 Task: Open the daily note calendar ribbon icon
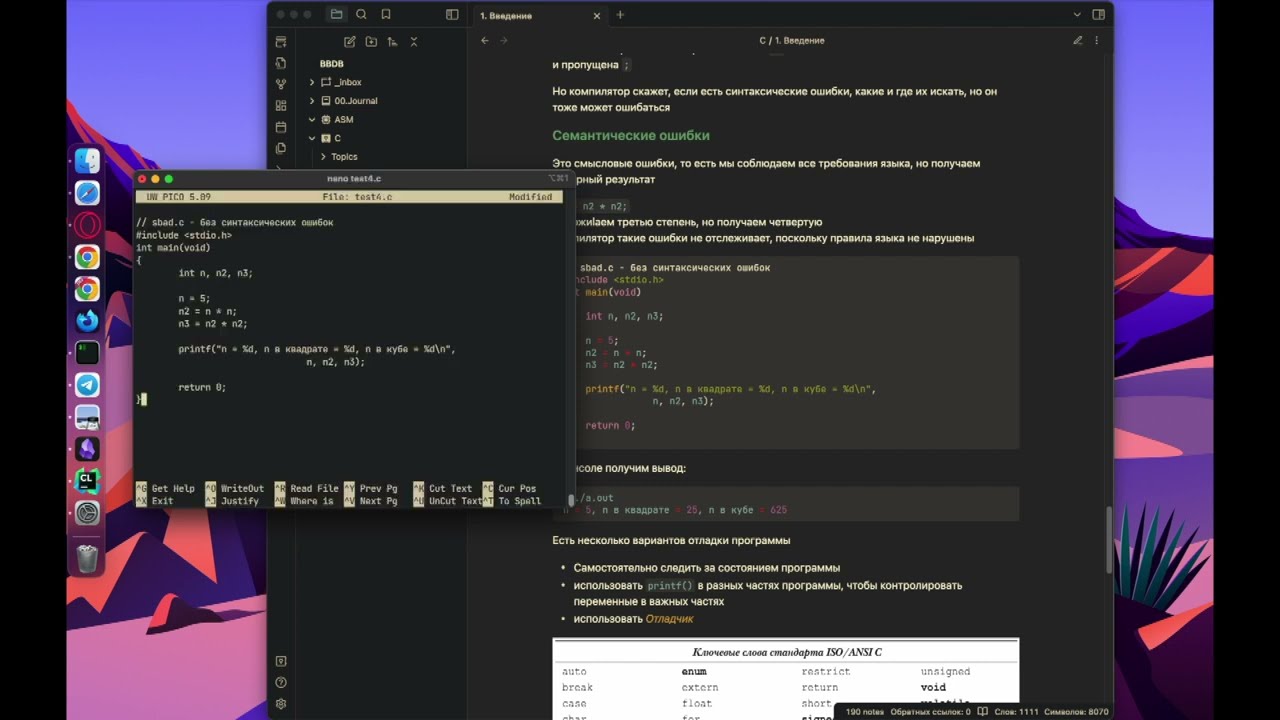point(281,128)
